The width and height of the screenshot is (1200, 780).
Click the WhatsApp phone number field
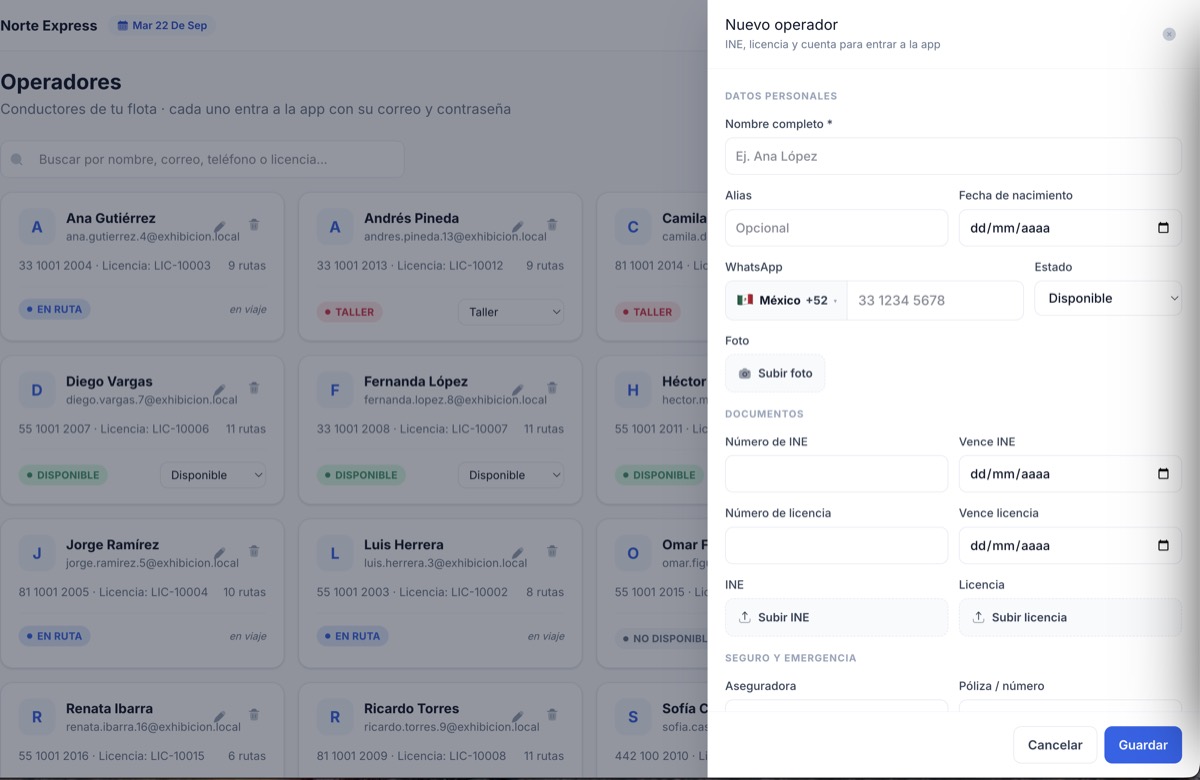pyautogui.click(x=935, y=300)
